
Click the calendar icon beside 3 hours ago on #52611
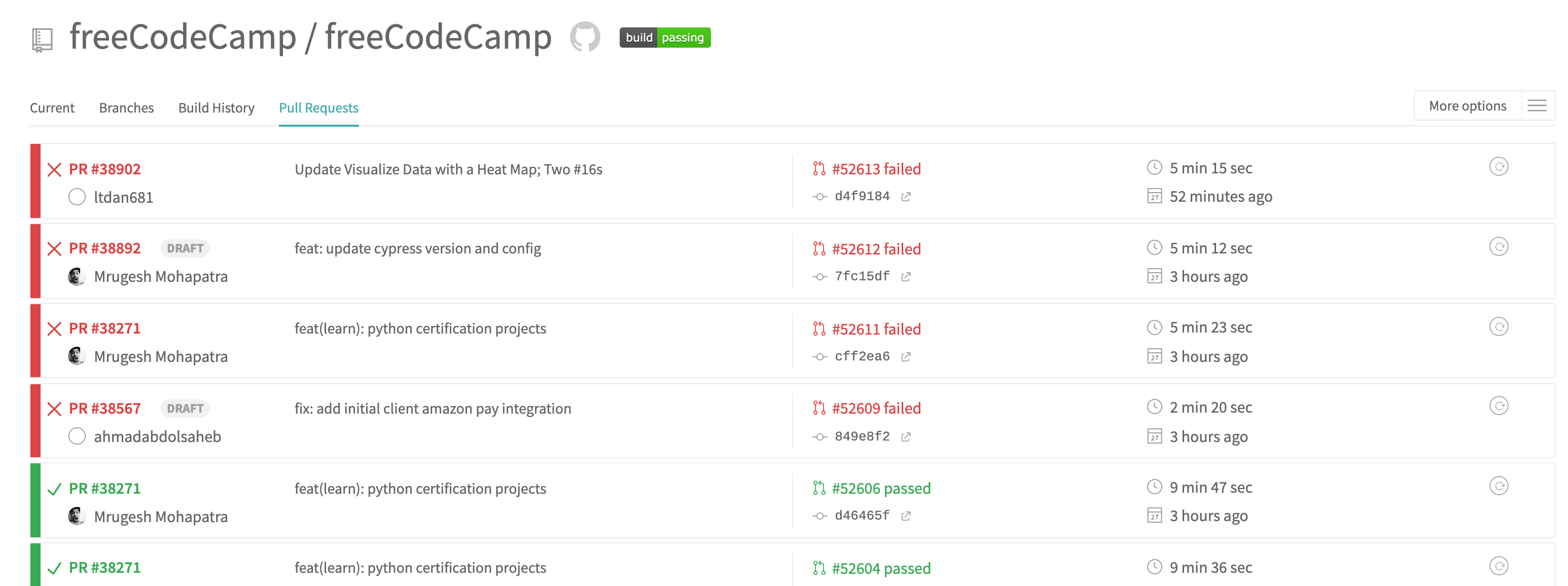click(x=1154, y=356)
